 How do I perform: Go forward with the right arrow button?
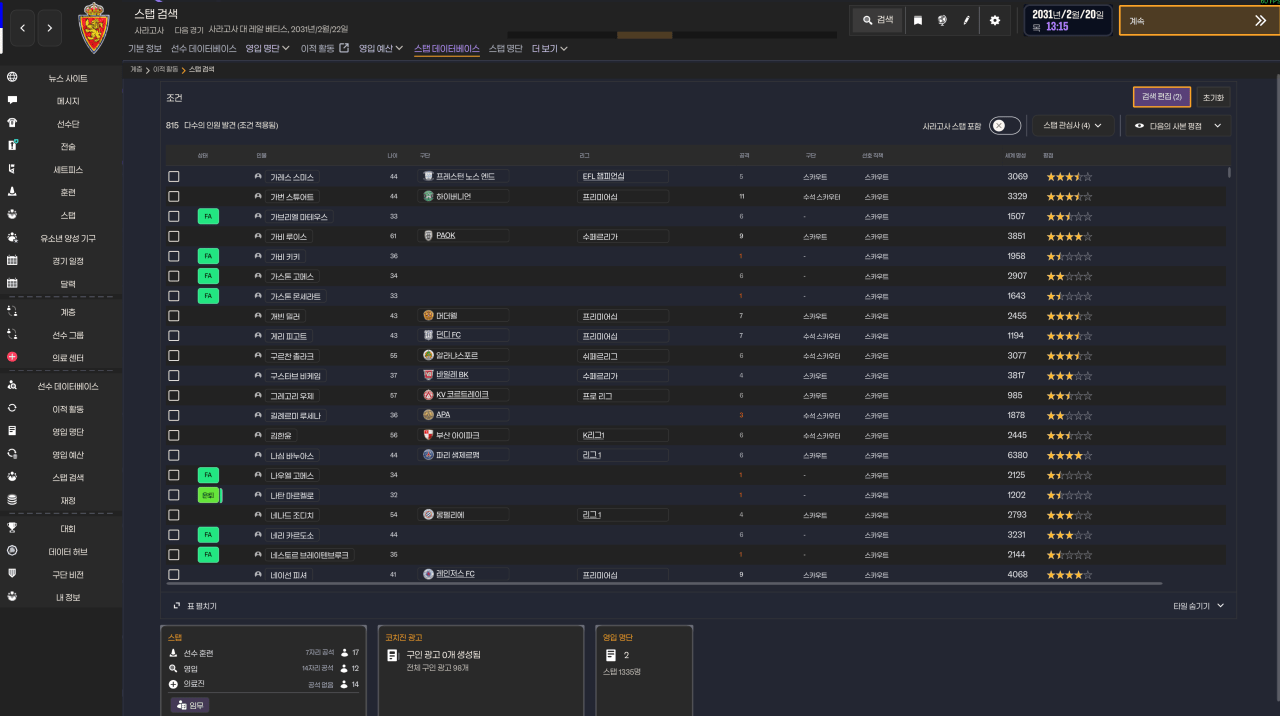[x=50, y=28]
